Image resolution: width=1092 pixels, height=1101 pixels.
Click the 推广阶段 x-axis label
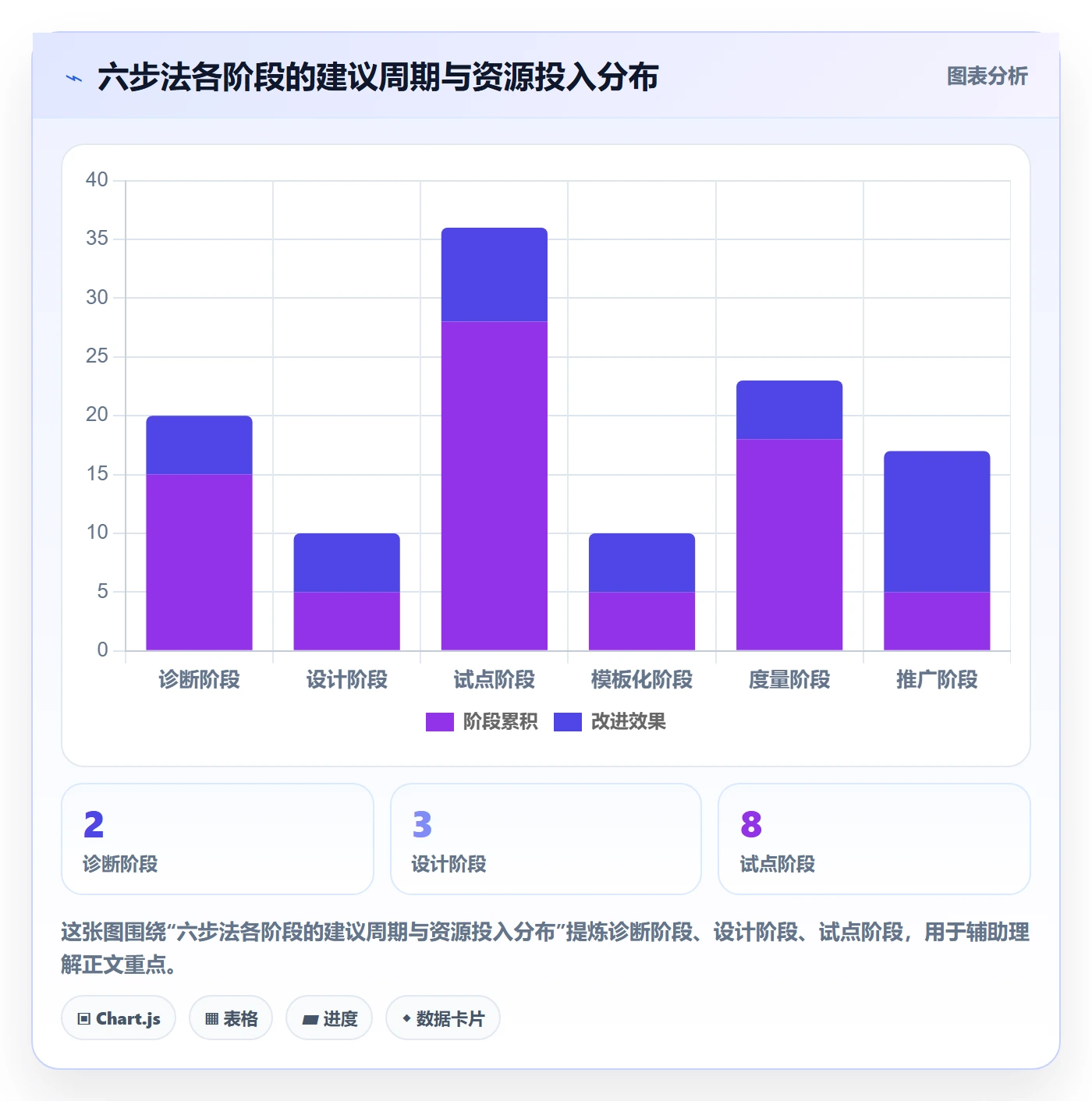tap(937, 680)
